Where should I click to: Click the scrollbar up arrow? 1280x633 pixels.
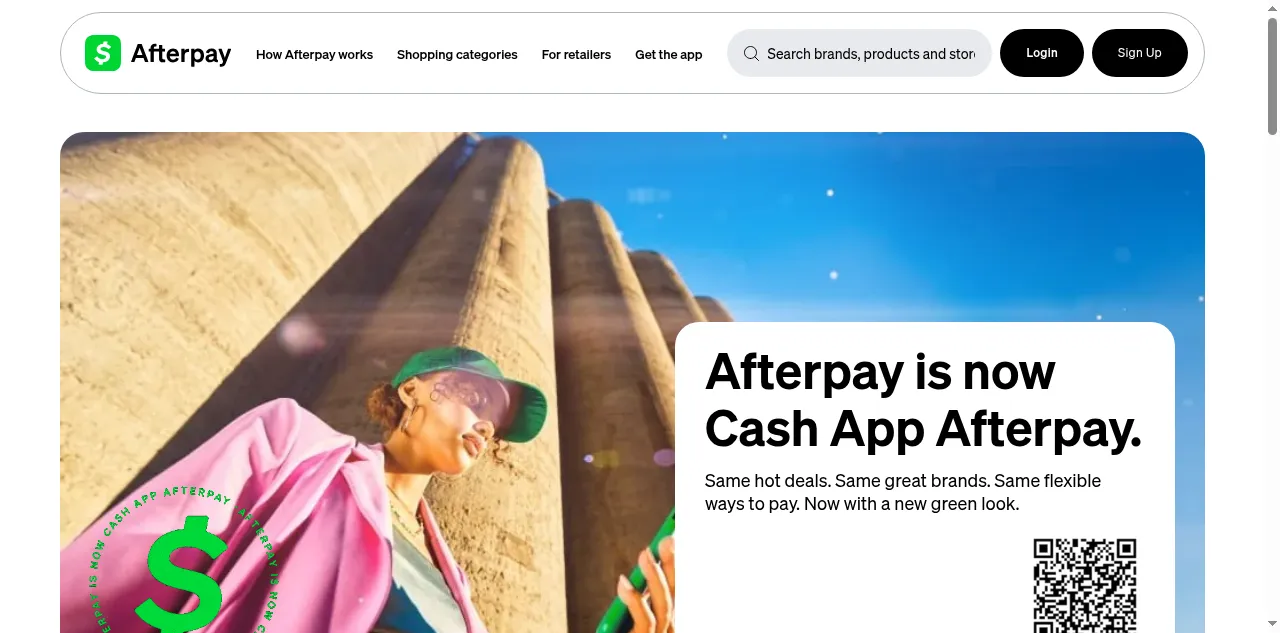[1272, 7]
